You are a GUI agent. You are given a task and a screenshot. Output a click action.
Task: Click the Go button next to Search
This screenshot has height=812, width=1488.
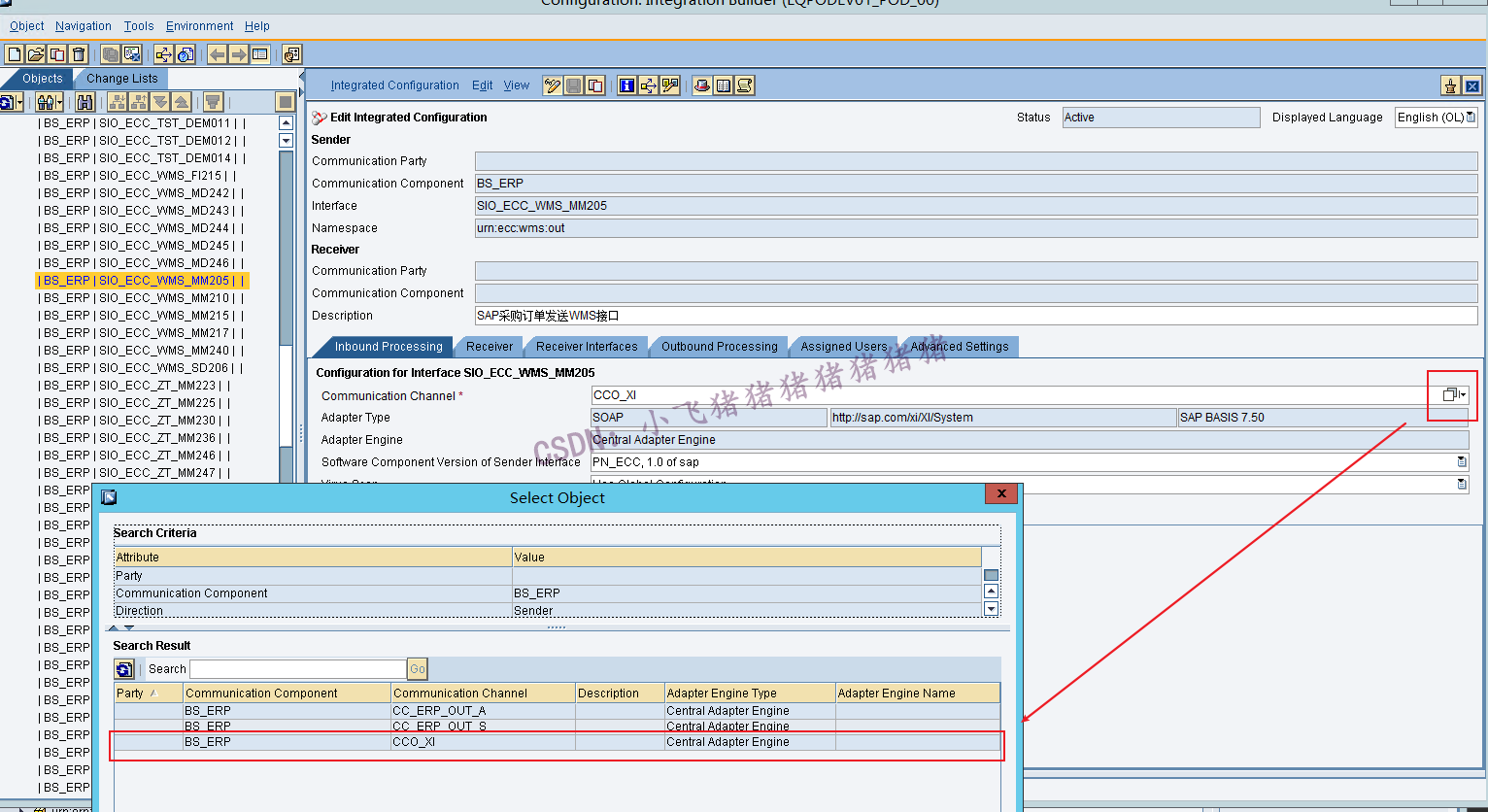[x=418, y=669]
